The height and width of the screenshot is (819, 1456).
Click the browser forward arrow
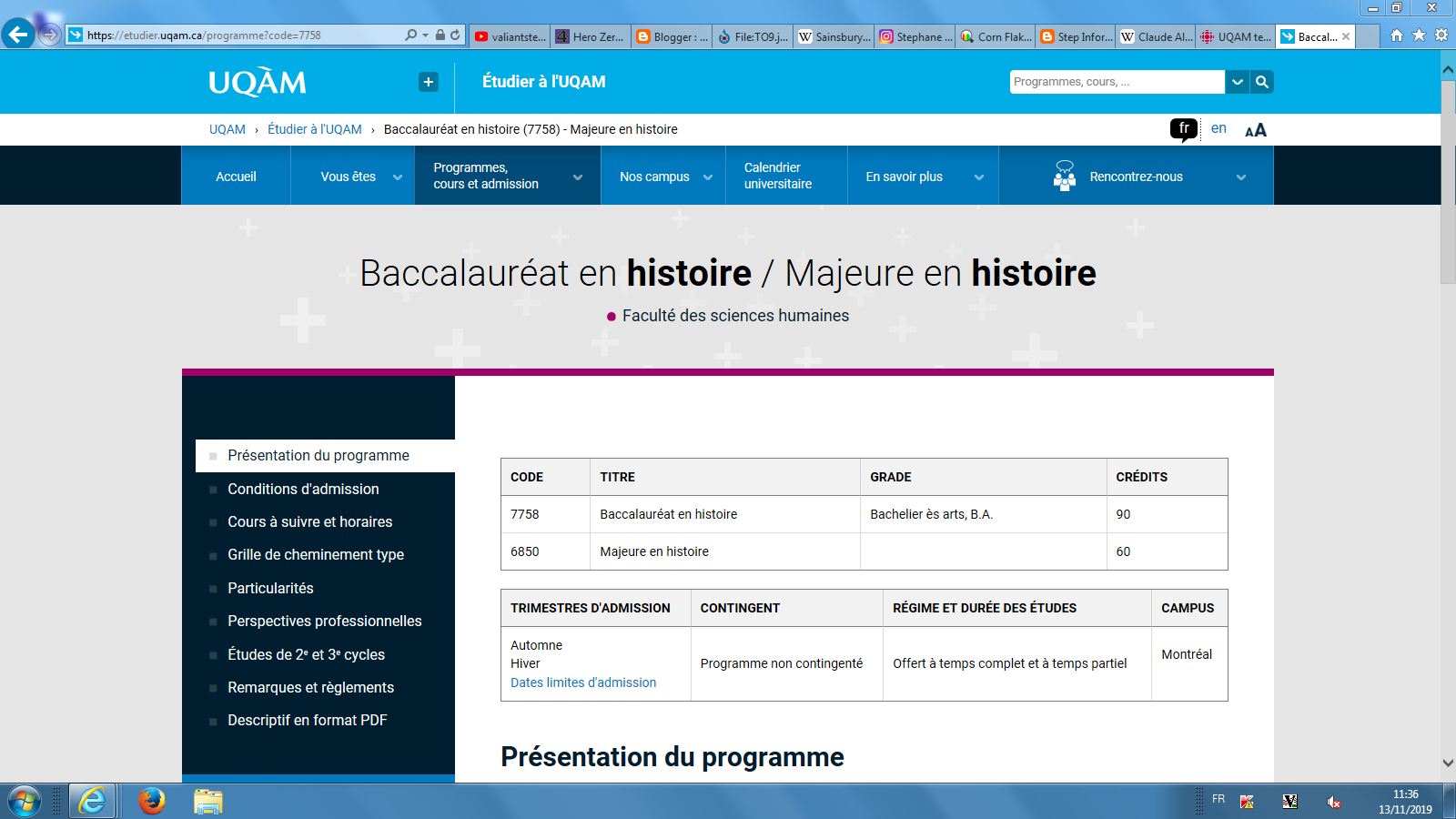click(x=50, y=35)
